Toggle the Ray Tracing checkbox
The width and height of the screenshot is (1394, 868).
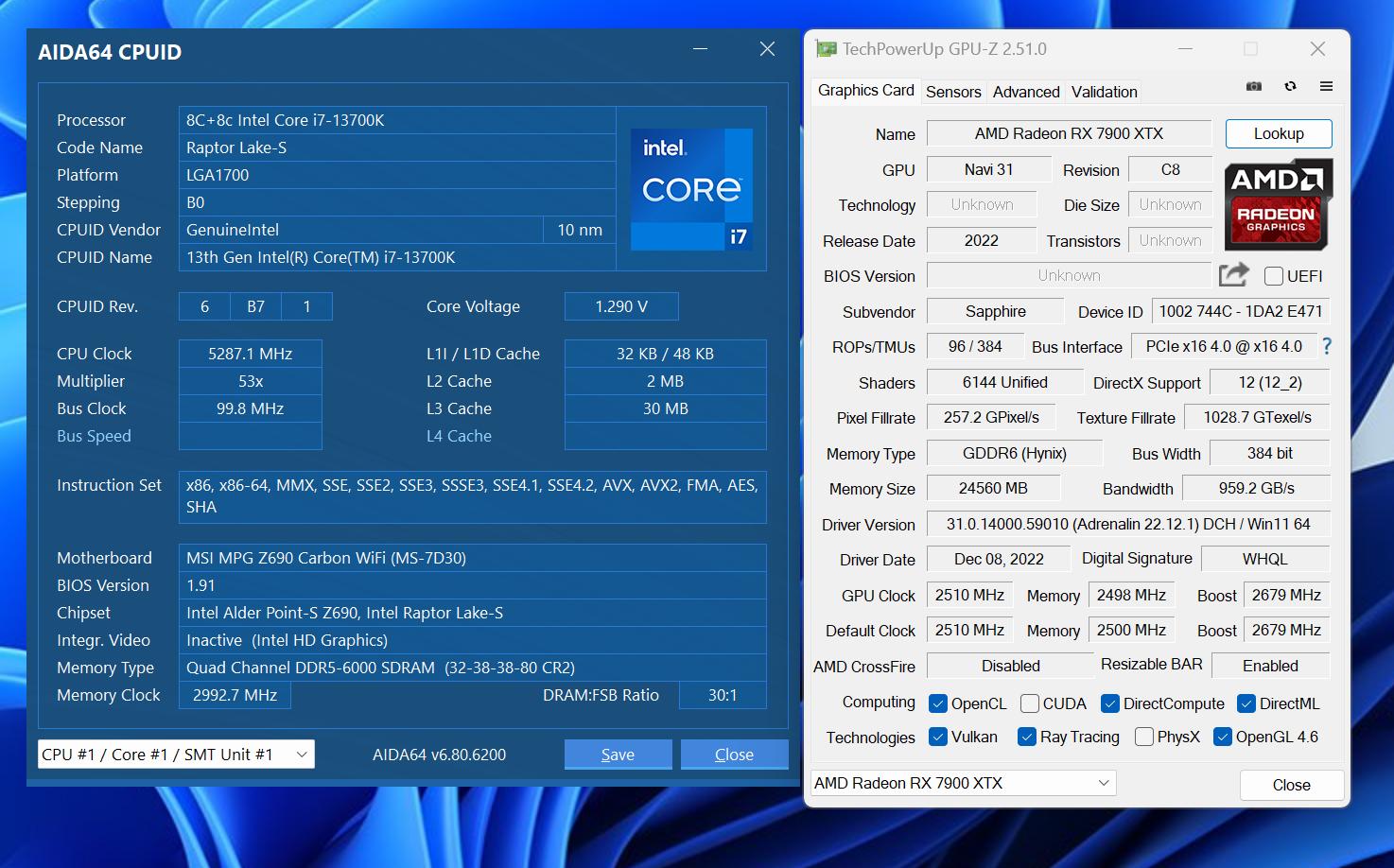(x=1027, y=737)
